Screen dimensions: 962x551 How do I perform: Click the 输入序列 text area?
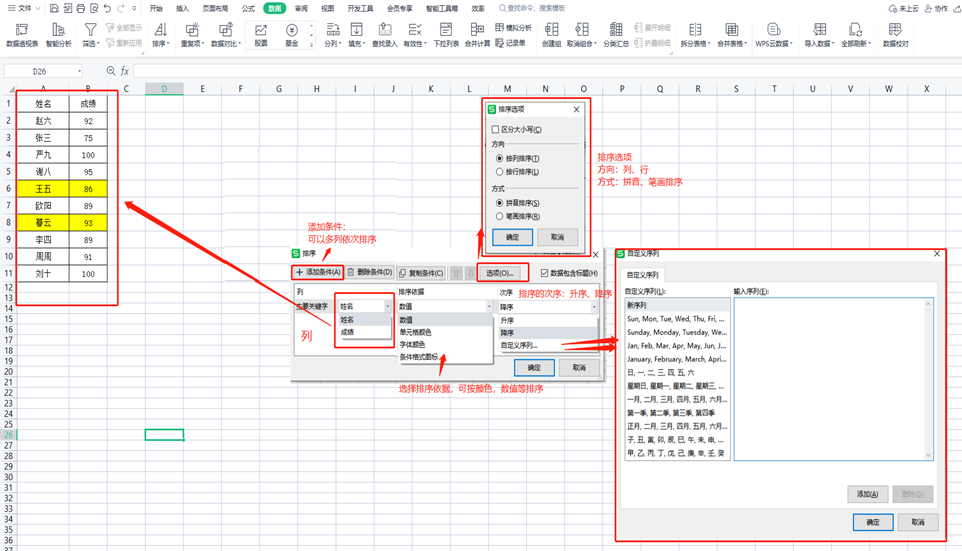pos(833,379)
